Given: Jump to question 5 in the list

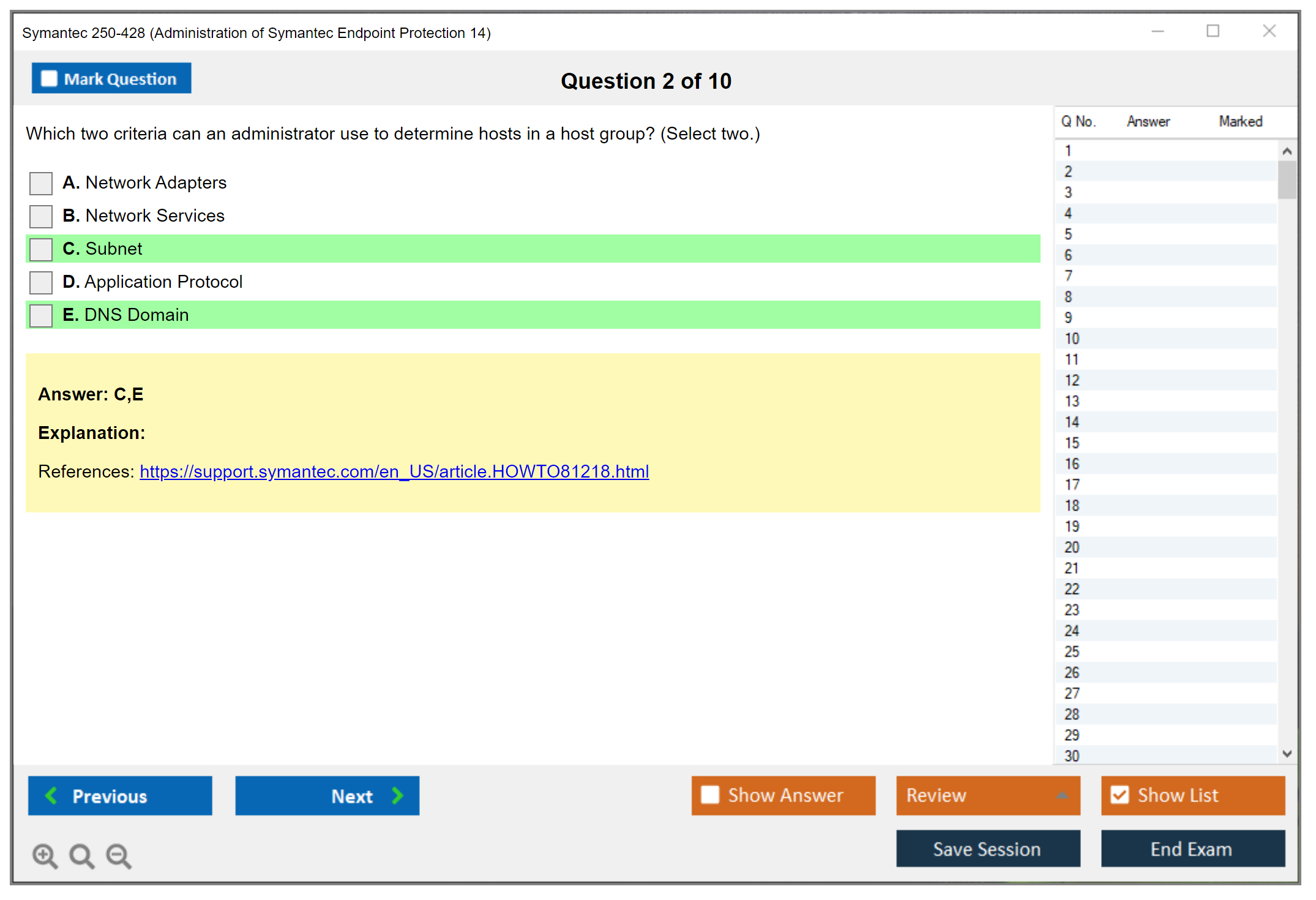Looking at the screenshot, I should (x=1069, y=234).
